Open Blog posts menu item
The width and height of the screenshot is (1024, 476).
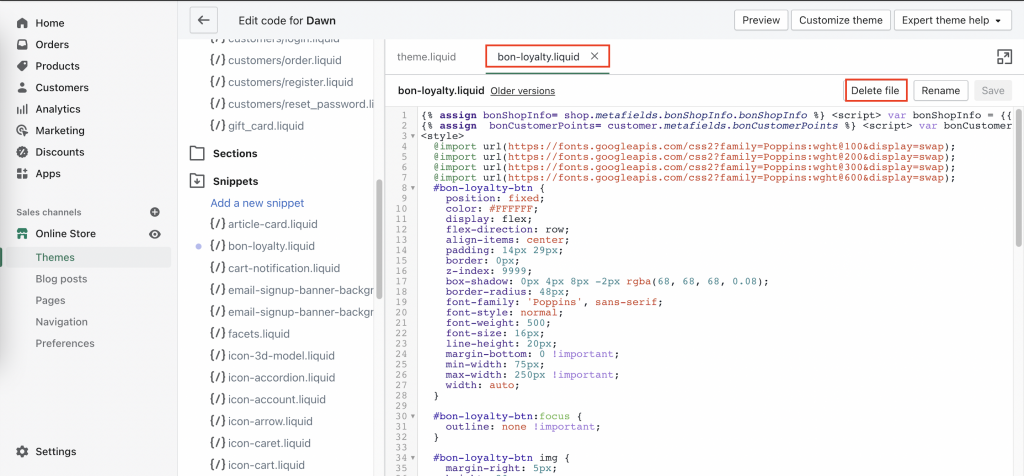coord(61,279)
